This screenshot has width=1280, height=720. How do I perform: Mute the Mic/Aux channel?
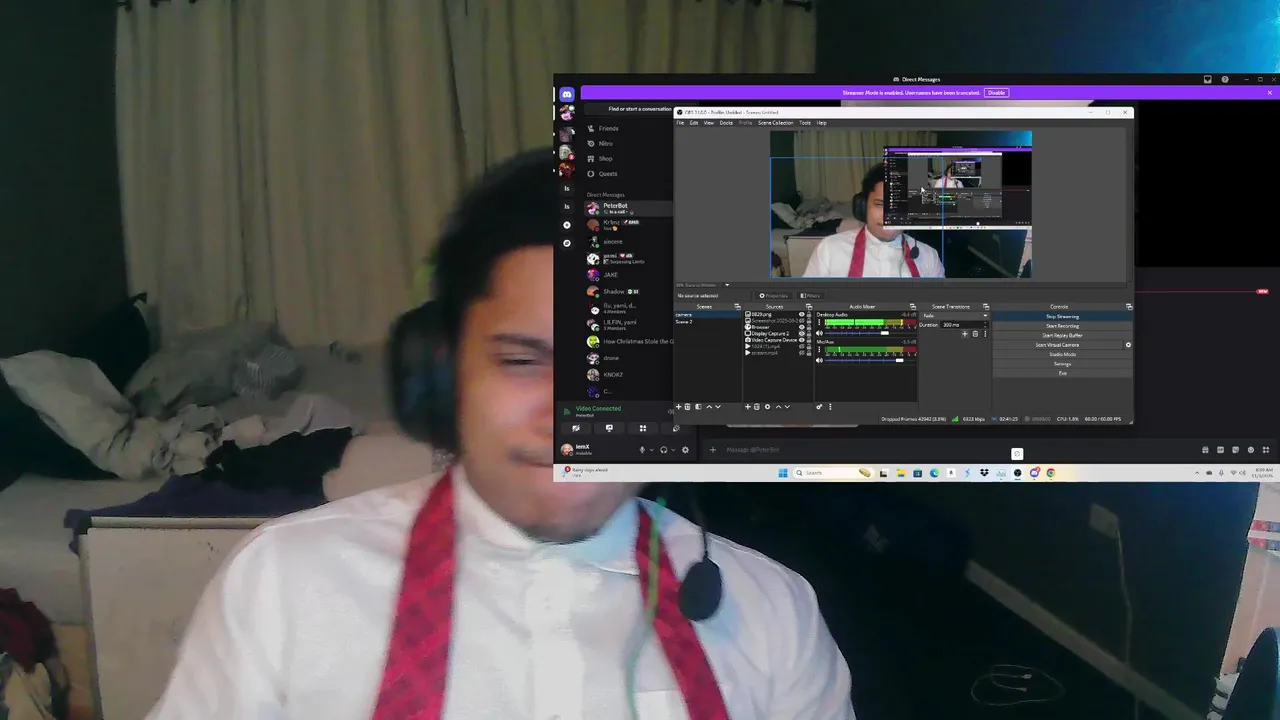[819, 360]
